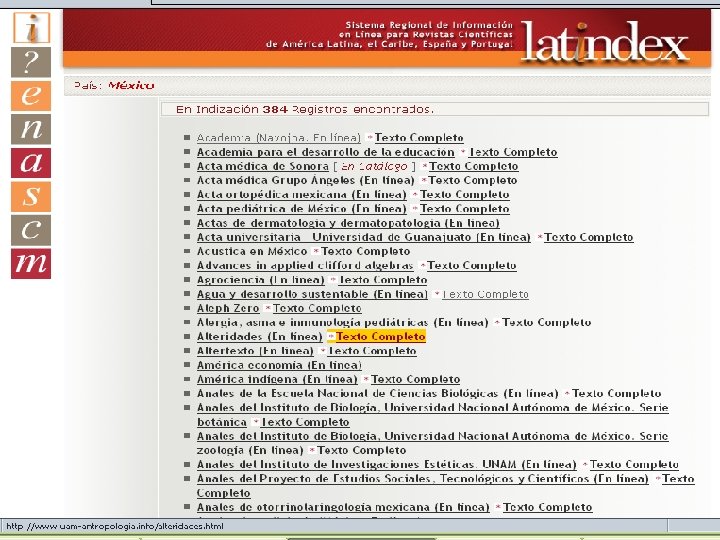The image size is (720, 540).
Task: Open Agrociencia (En línea) record
Action: (x=261, y=280)
